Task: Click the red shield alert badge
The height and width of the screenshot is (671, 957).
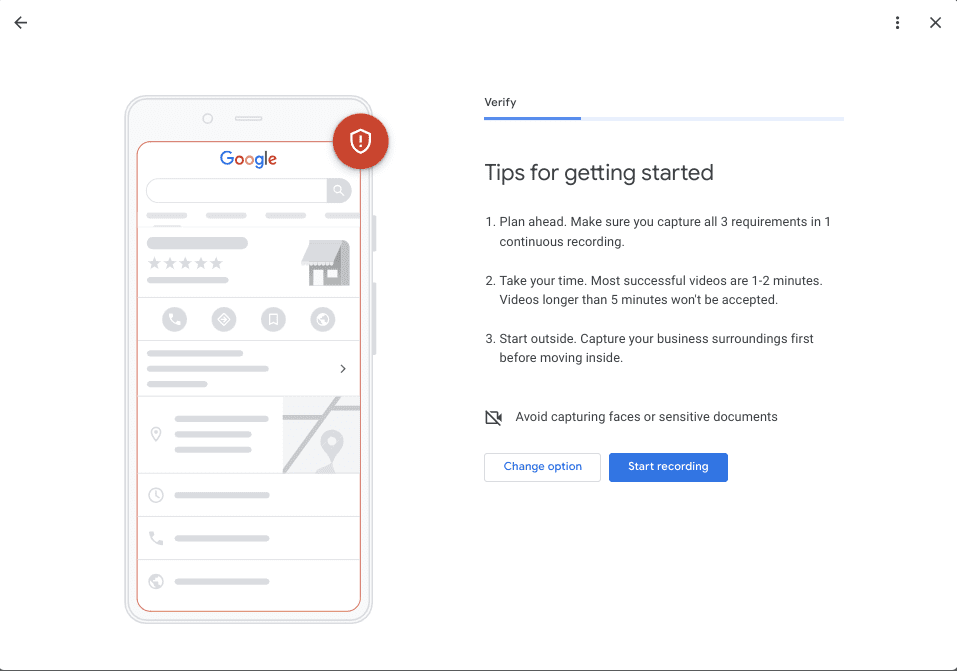Action: point(360,141)
